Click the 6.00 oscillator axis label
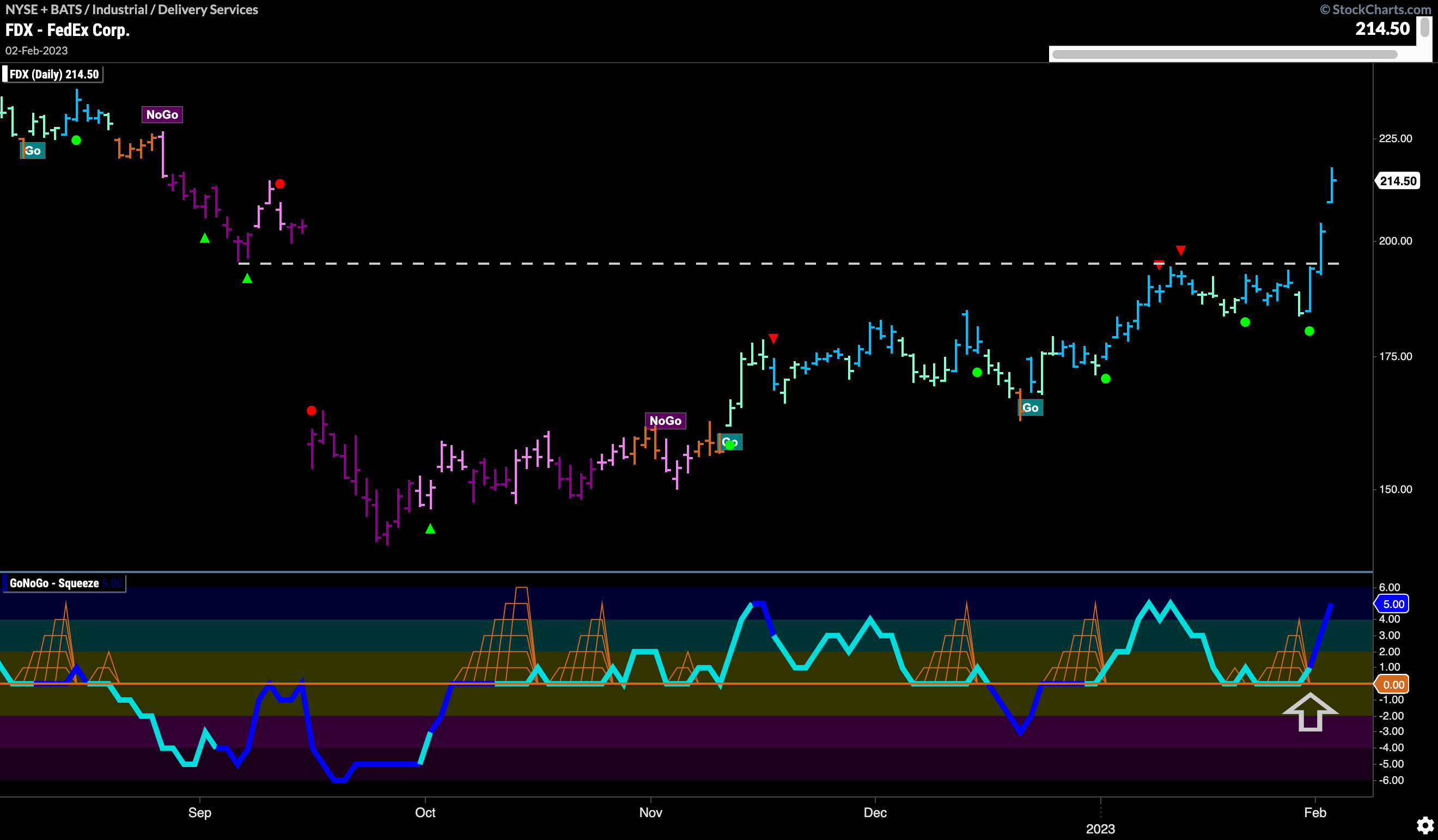Image resolution: width=1438 pixels, height=840 pixels. tap(1389, 587)
